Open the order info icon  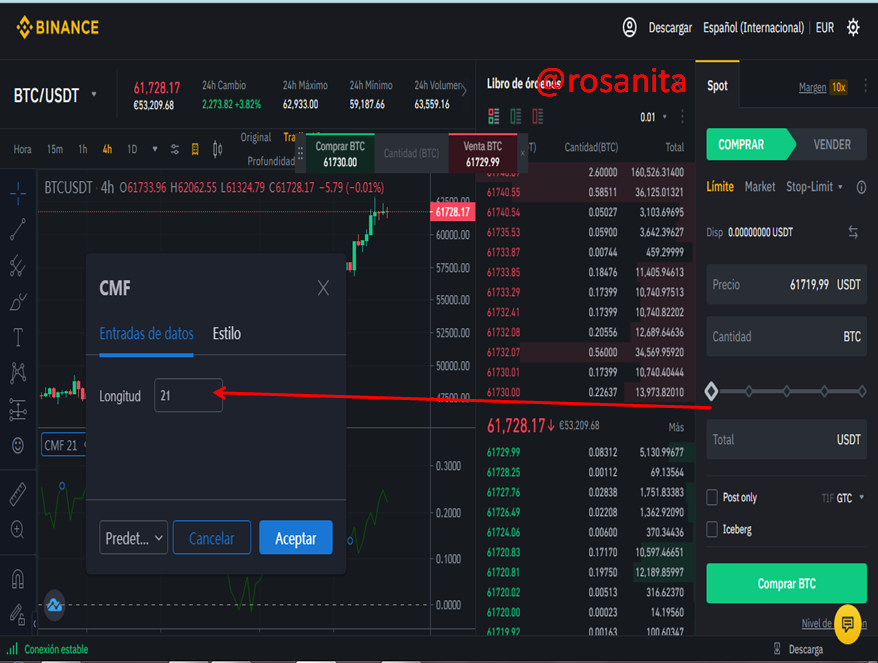(x=861, y=187)
